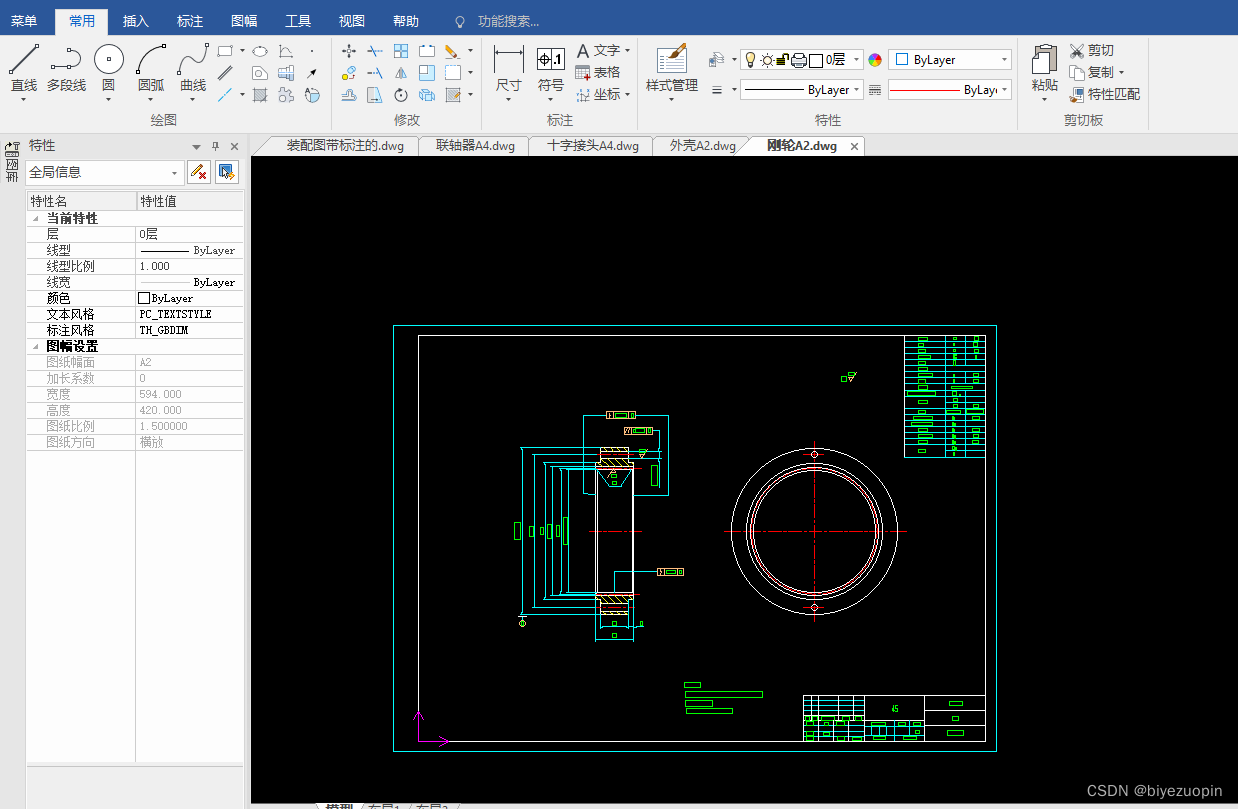Collapse the 图幅设置 section
This screenshot has height=809, width=1238.
point(37,346)
